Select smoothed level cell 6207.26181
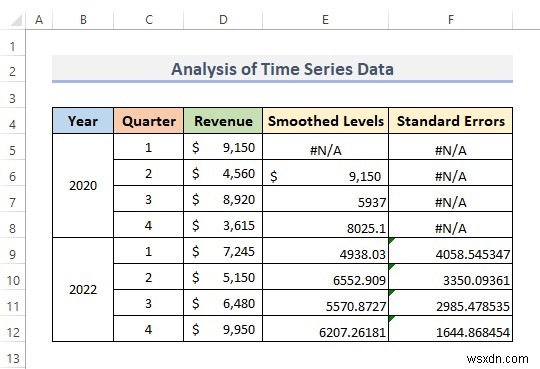Screen dimensions: 540x369 325,329
